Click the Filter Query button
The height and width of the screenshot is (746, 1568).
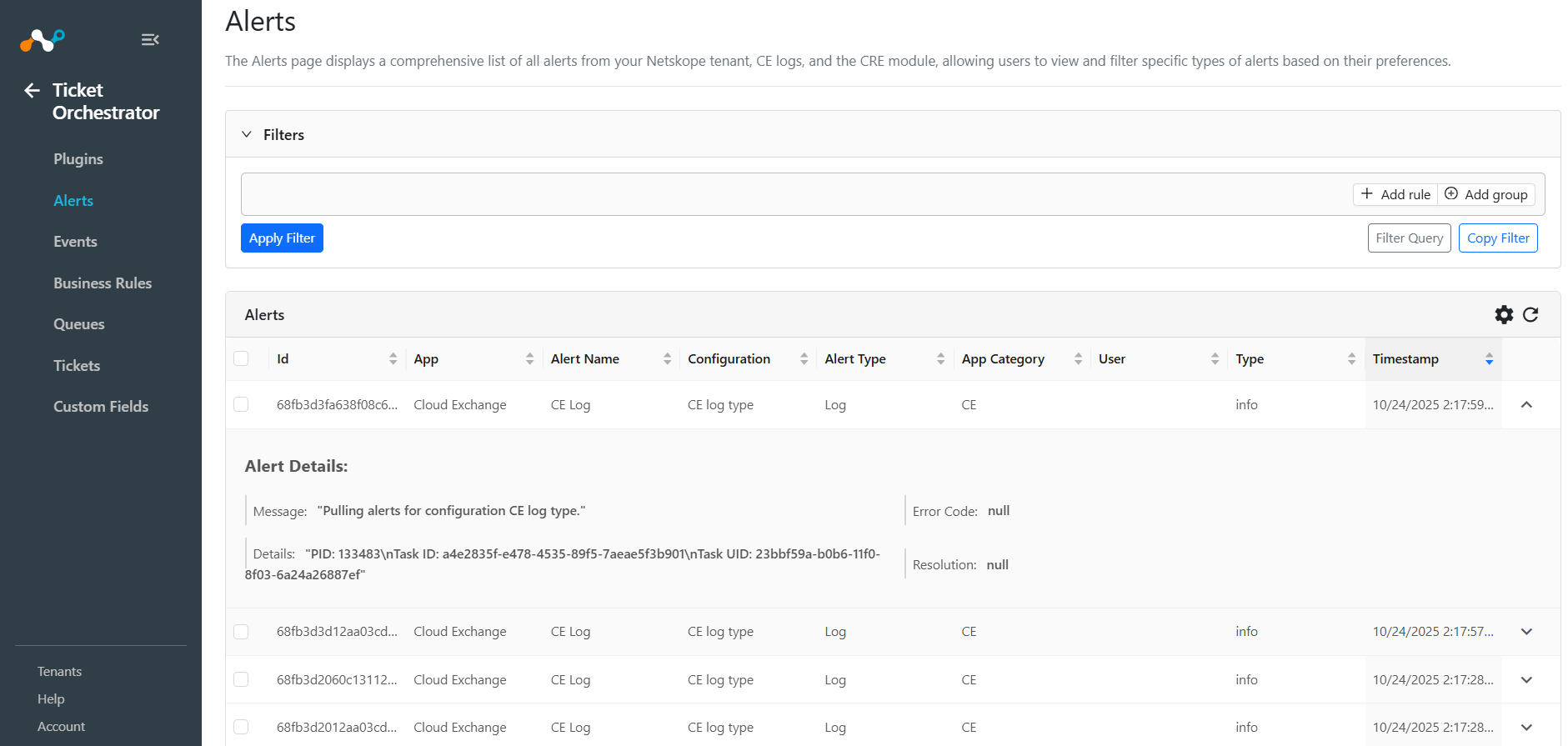coord(1409,238)
